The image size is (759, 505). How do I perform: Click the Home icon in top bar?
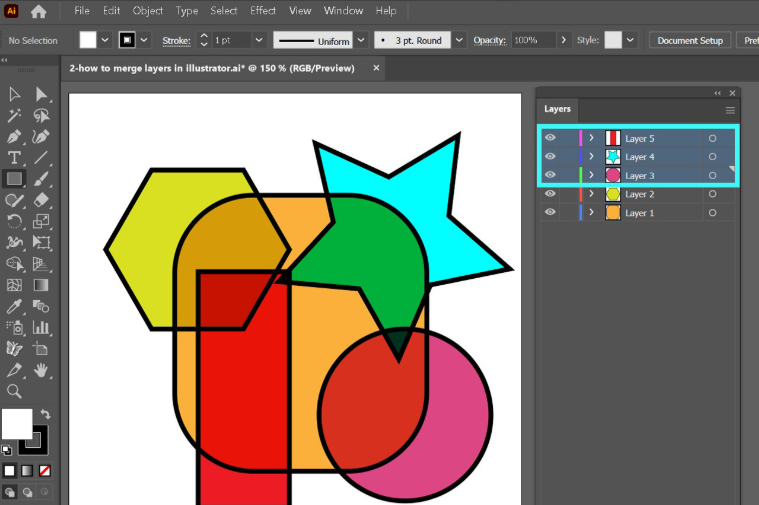[x=39, y=12]
